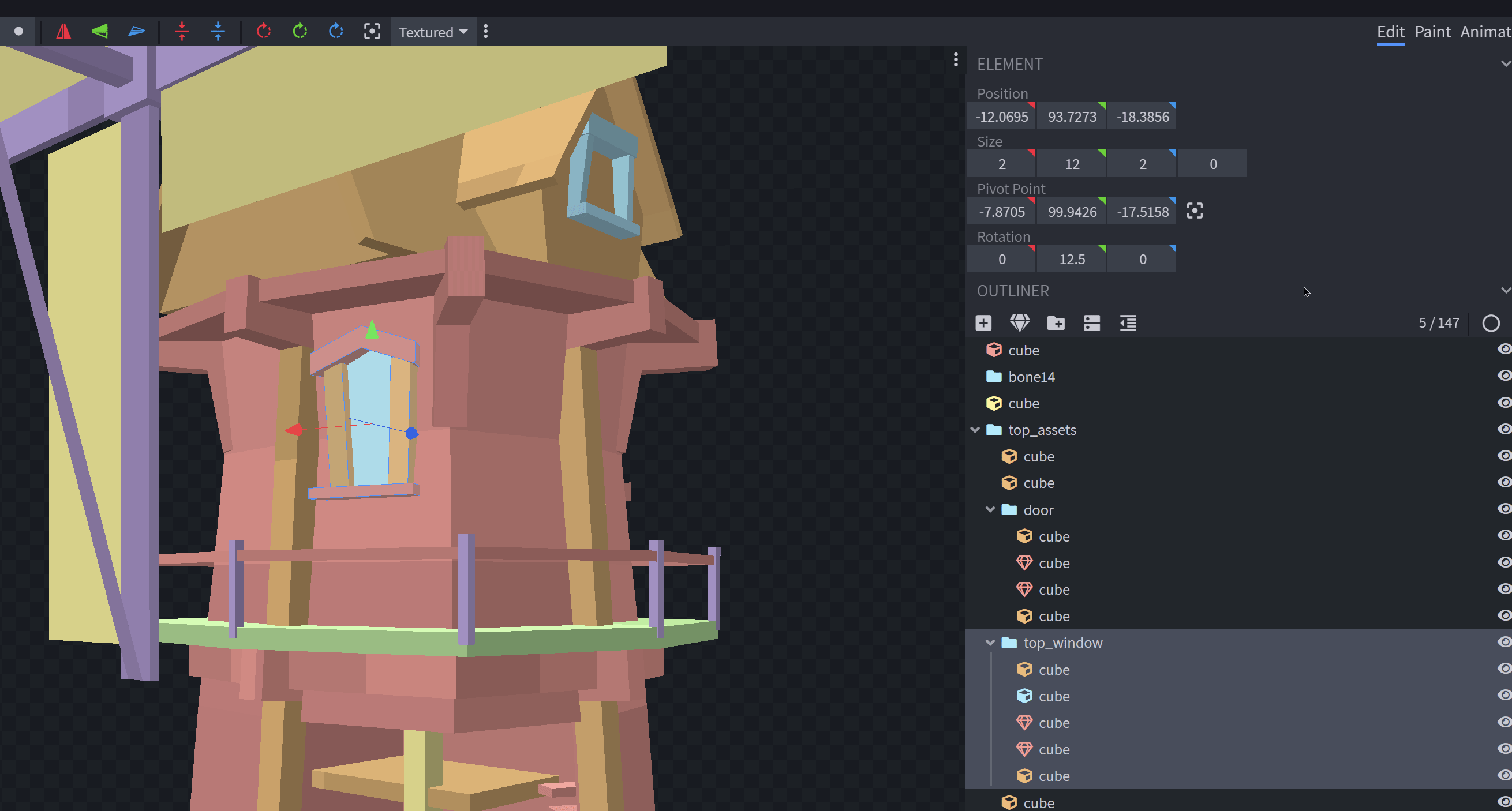
Task: Rotate around X with red rotate icon
Action: click(264, 31)
